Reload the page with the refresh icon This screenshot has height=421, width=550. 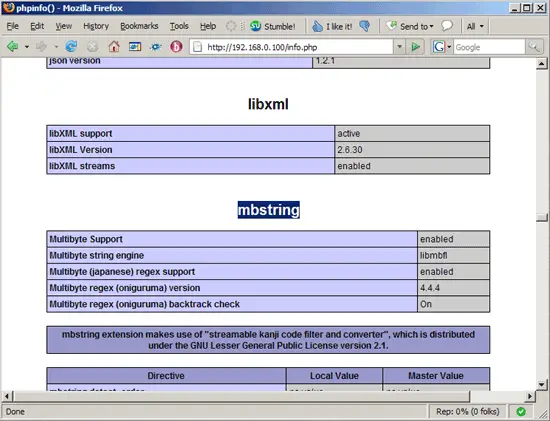71,46
